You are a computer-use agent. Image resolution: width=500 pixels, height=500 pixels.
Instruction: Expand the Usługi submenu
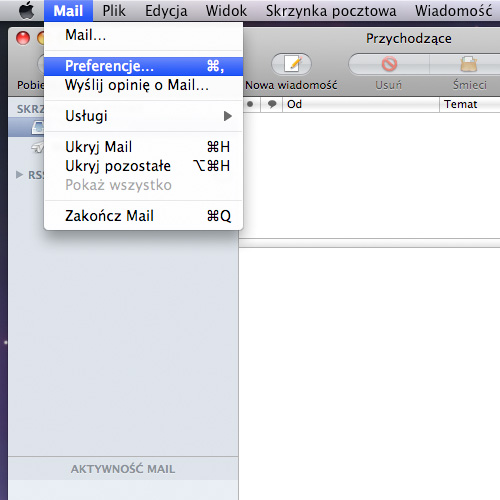(x=143, y=116)
